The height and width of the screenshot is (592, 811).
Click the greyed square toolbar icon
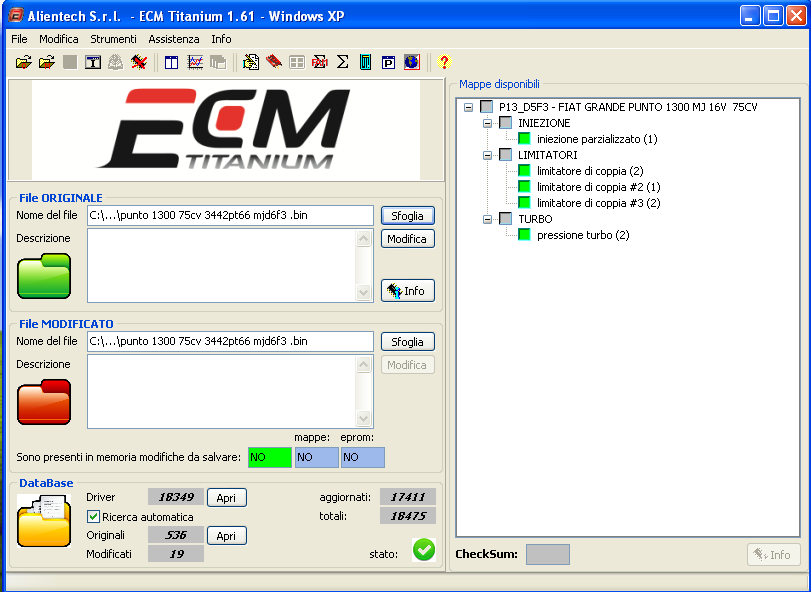tap(70, 63)
